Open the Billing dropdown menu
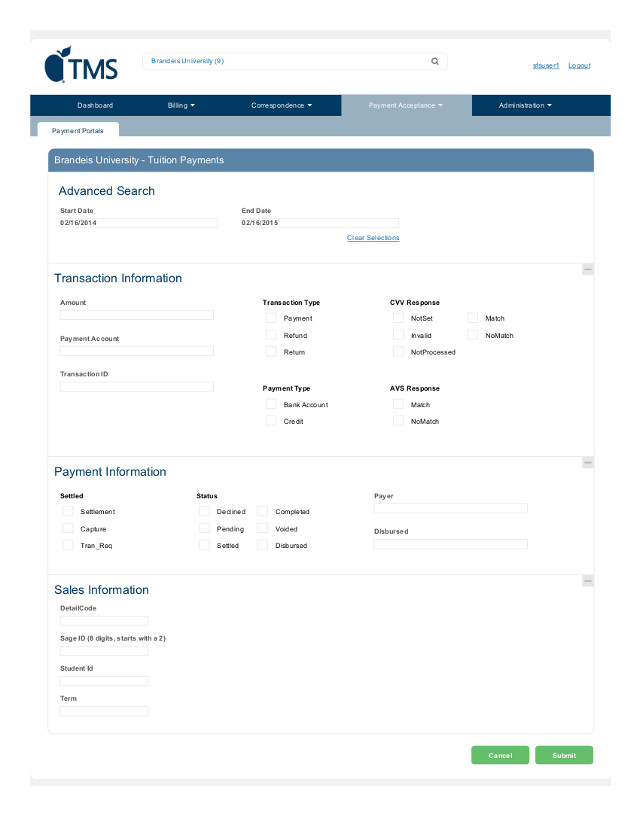This screenshot has height=828, width=640. [181, 106]
